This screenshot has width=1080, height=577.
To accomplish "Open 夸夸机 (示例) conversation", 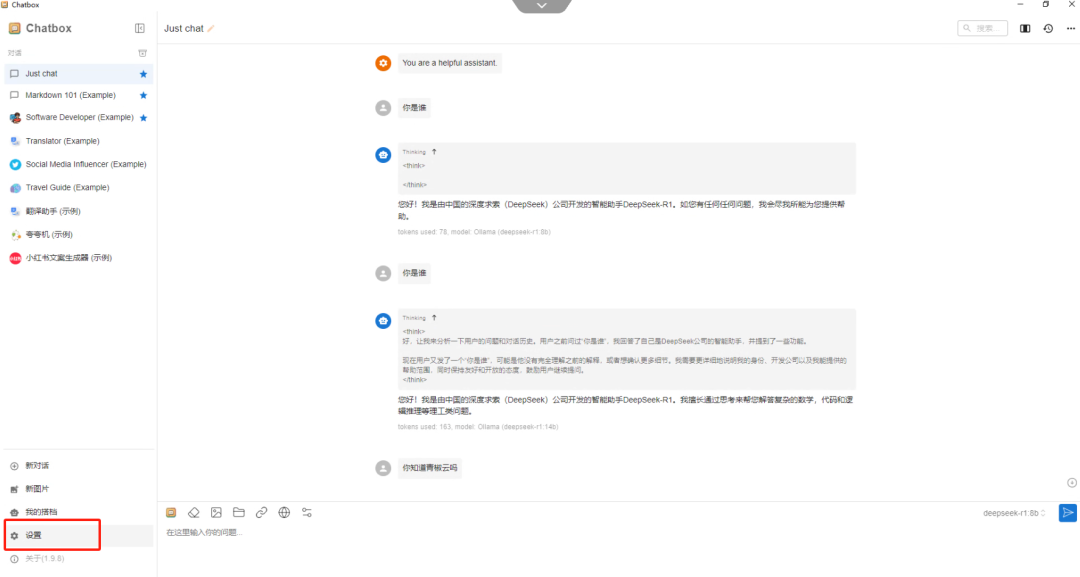I will (x=79, y=235).
